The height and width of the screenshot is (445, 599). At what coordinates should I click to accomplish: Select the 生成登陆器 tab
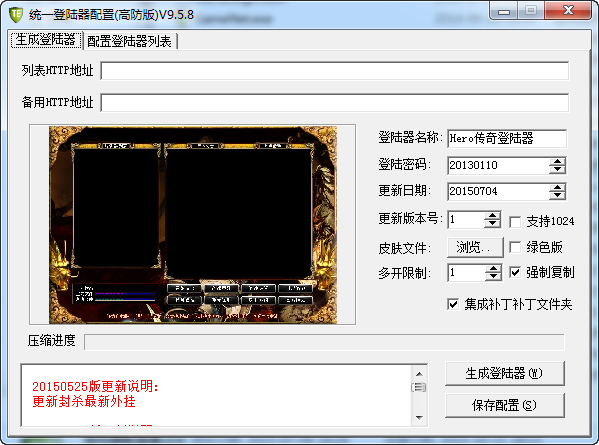(x=46, y=40)
